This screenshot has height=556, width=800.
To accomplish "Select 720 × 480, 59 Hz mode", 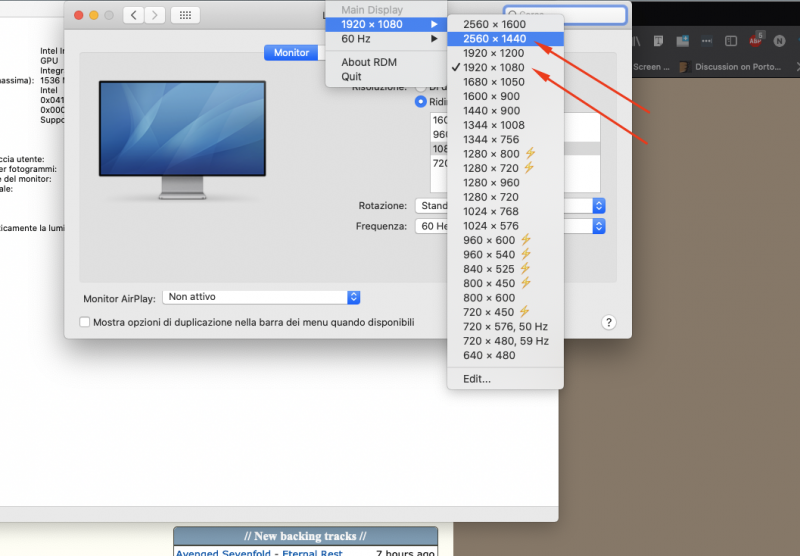I will (x=505, y=341).
